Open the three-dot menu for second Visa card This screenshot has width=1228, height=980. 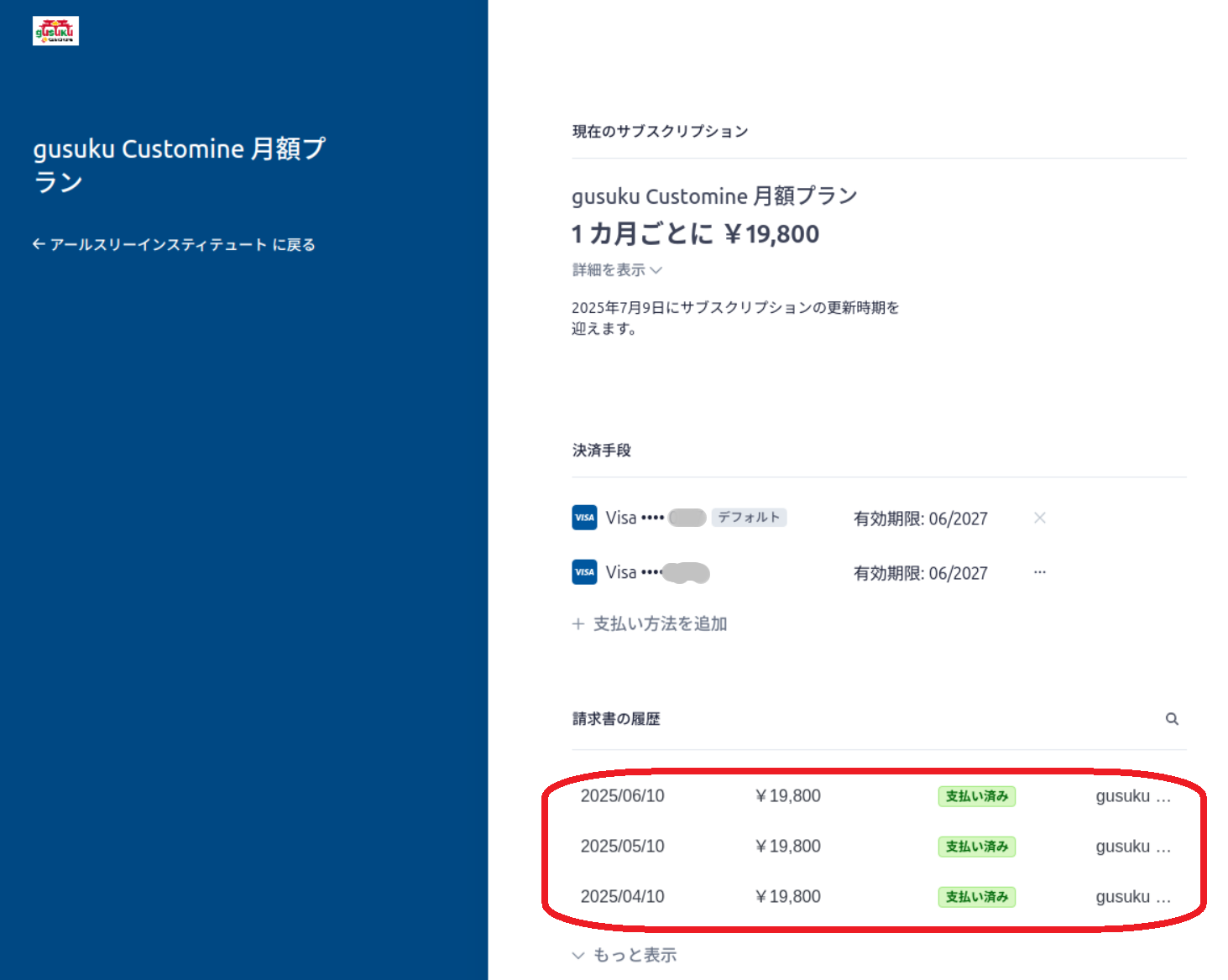[x=1040, y=572]
